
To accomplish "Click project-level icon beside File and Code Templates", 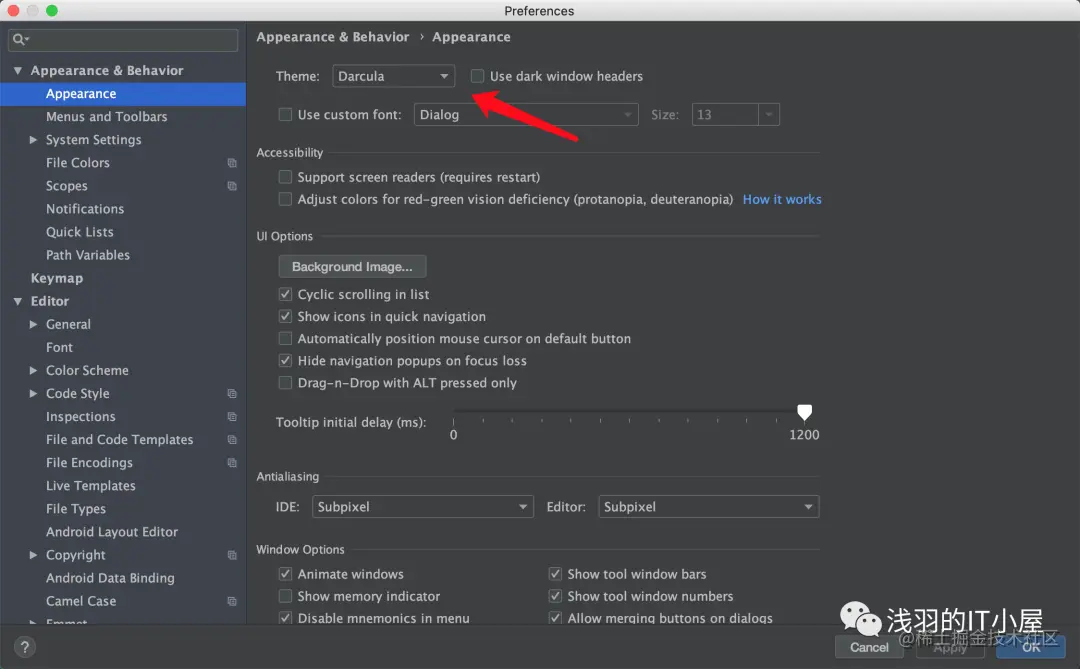I will pos(232,440).
